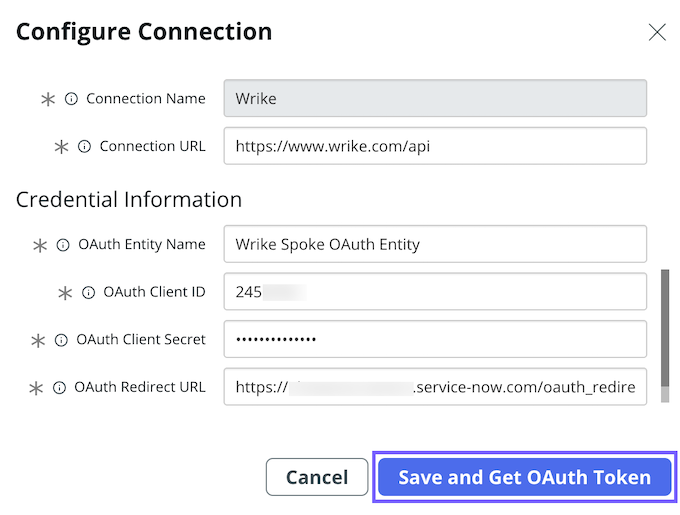
Task: Click the OAuth Client Secret password field
Action: pyautogui.click(x=435, y=339)
